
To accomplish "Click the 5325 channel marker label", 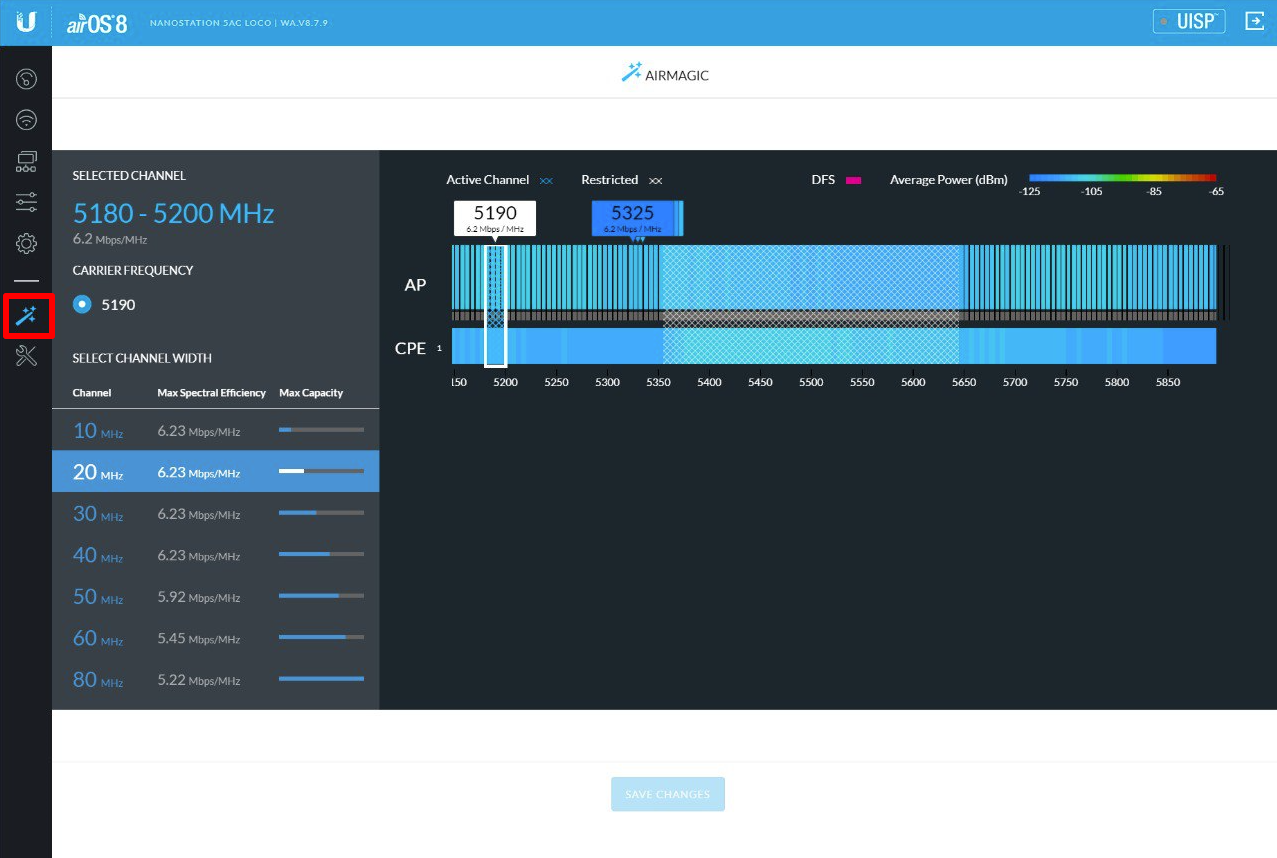I will pos(633,218).
